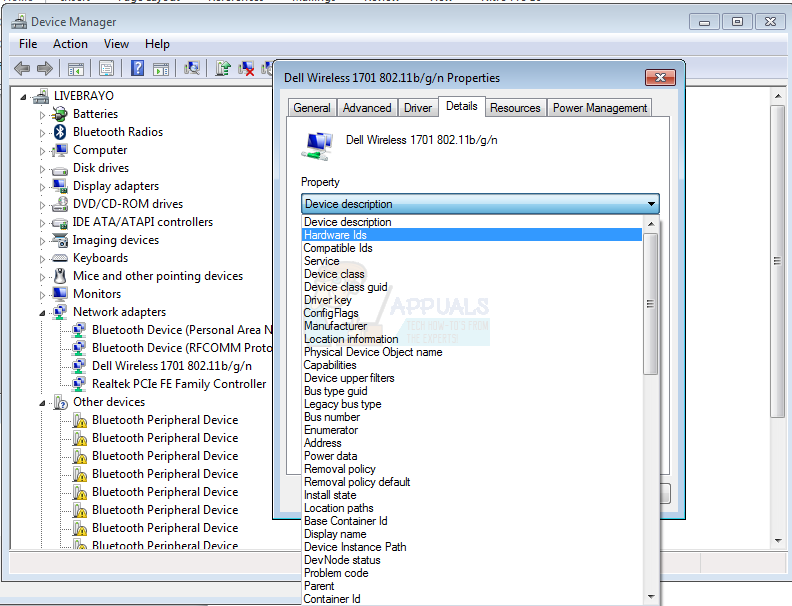
Task: Open the View menu
Action: pos(116,44)
